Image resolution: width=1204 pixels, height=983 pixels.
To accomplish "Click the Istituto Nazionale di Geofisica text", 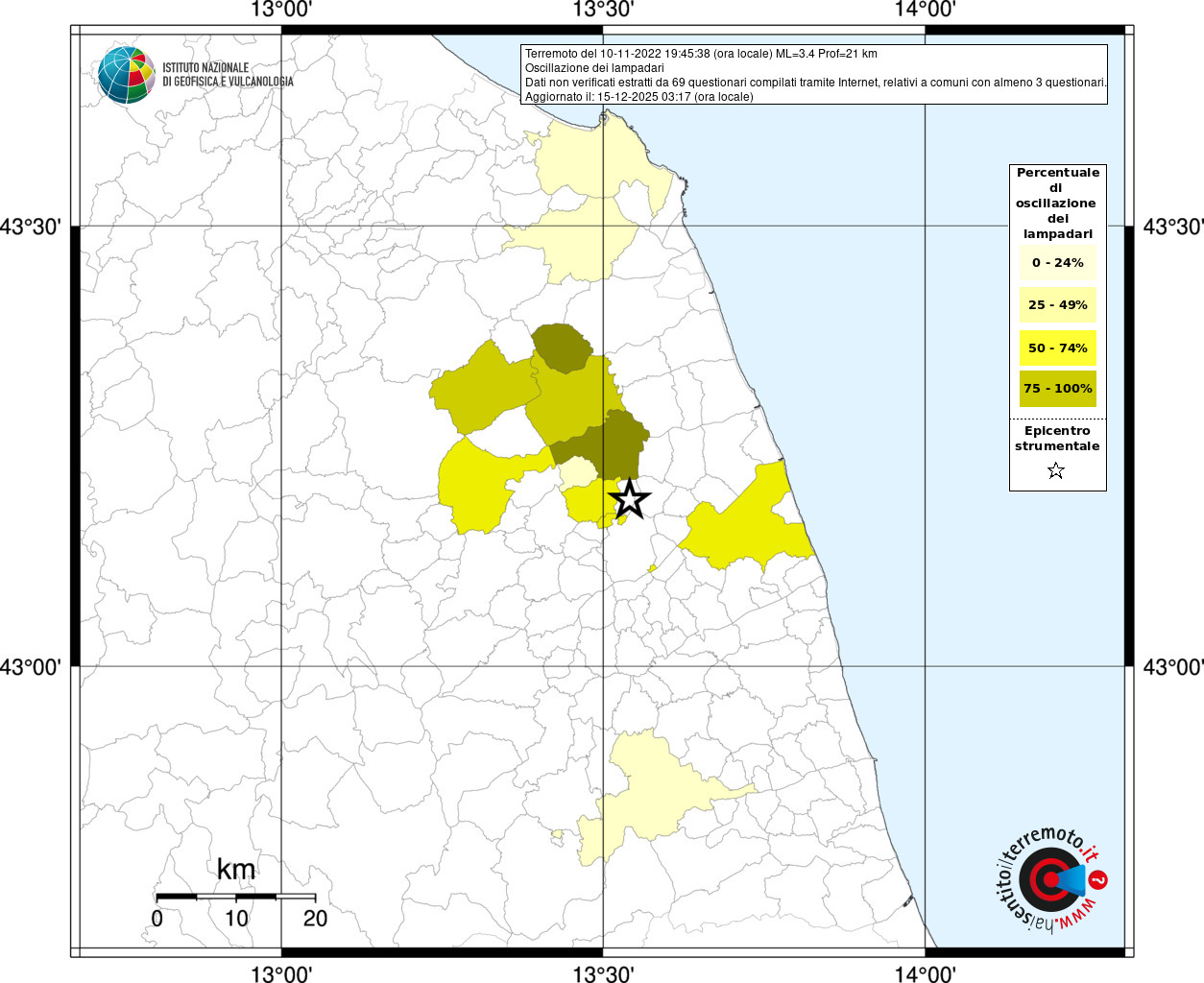I will [228, 75].
